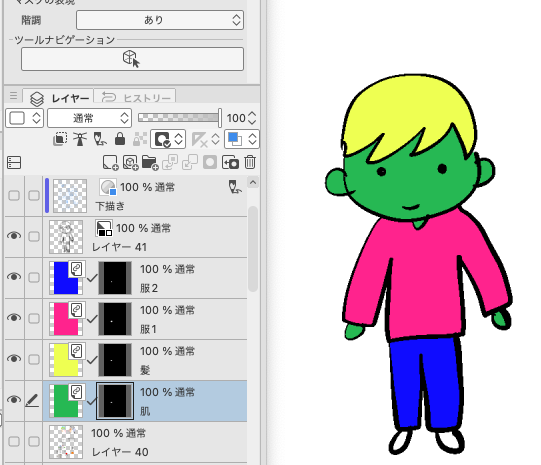Create a new raster layer

[110, 162]
